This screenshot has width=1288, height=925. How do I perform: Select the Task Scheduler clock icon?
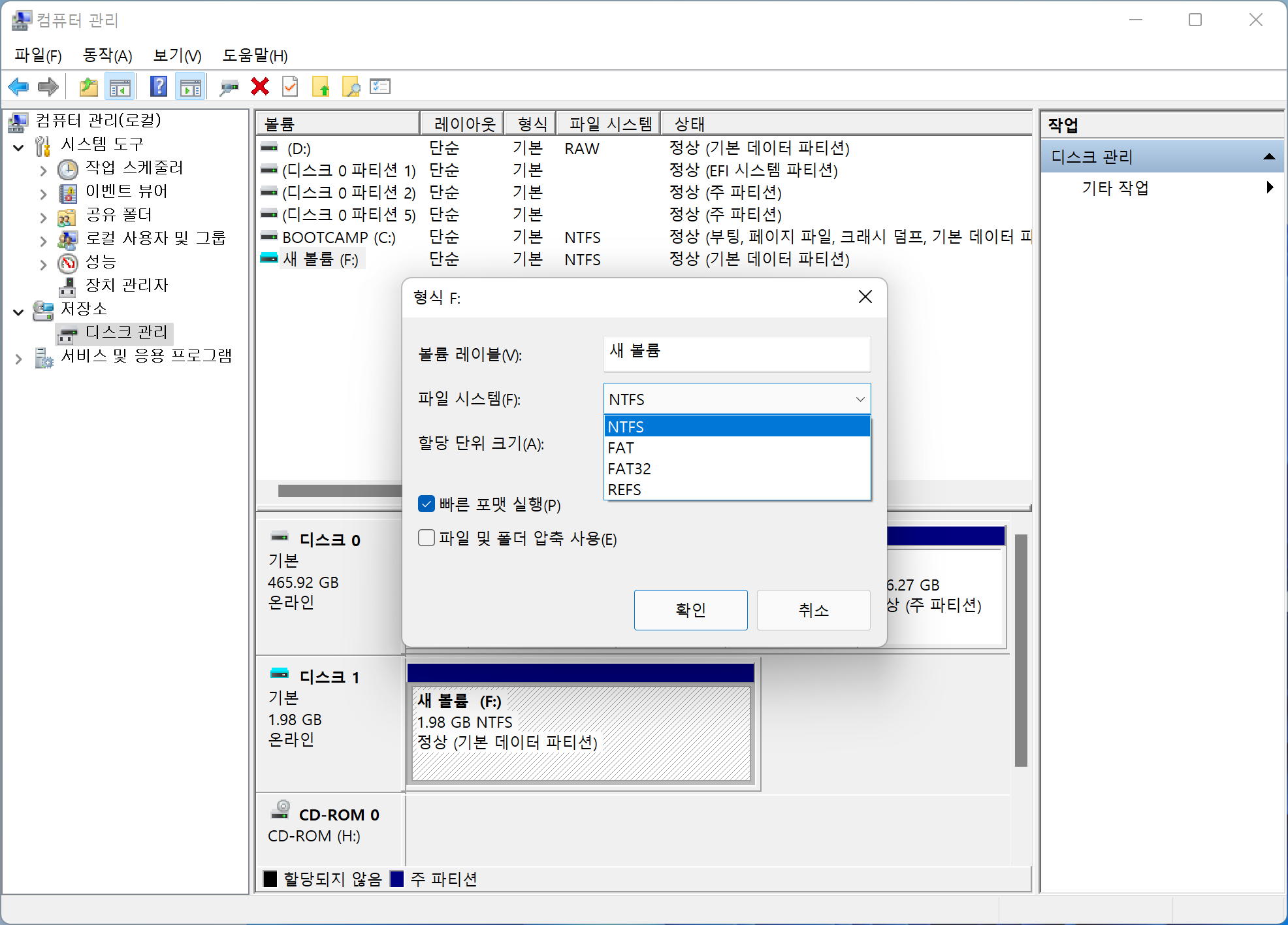(x=67, y=169)
